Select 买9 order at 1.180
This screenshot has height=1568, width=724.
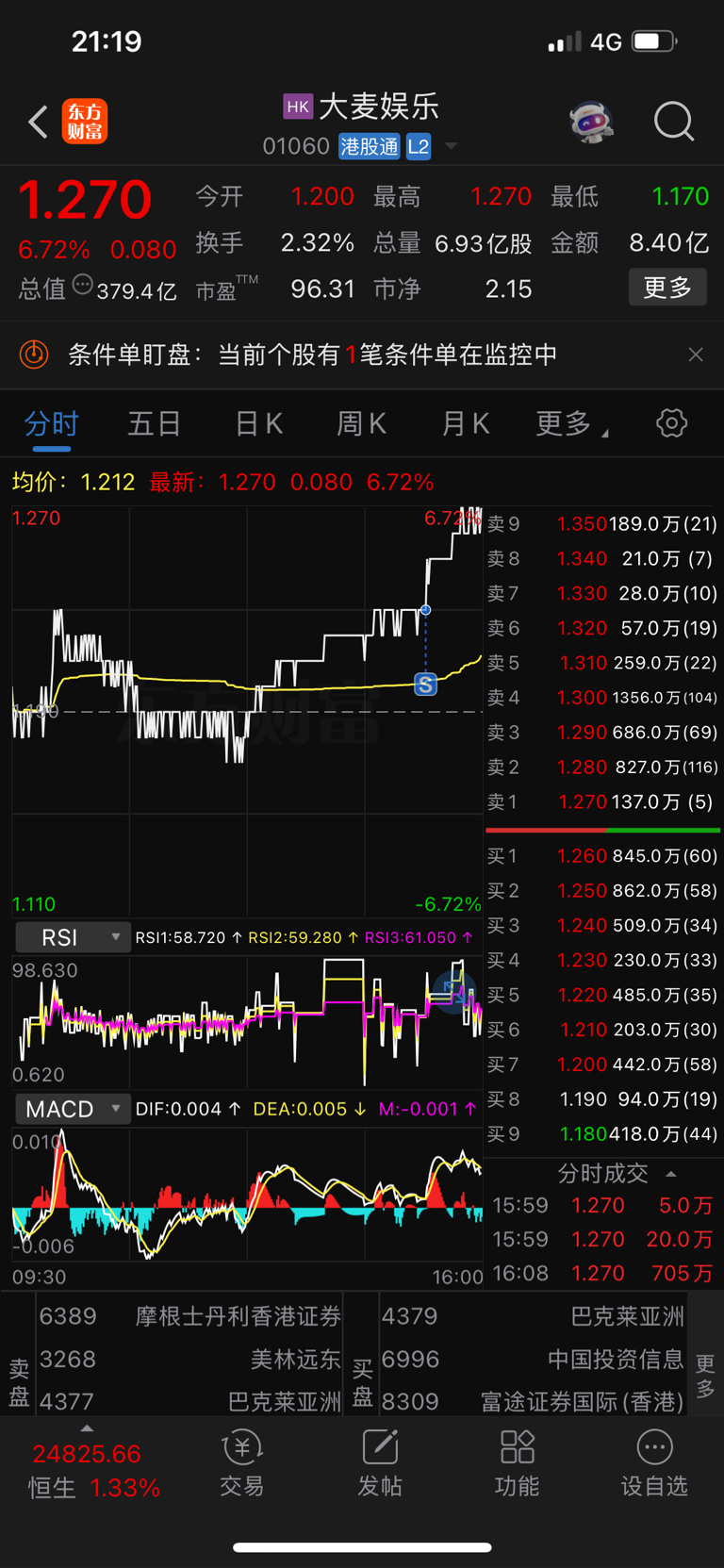click(x=602, y=1134)
